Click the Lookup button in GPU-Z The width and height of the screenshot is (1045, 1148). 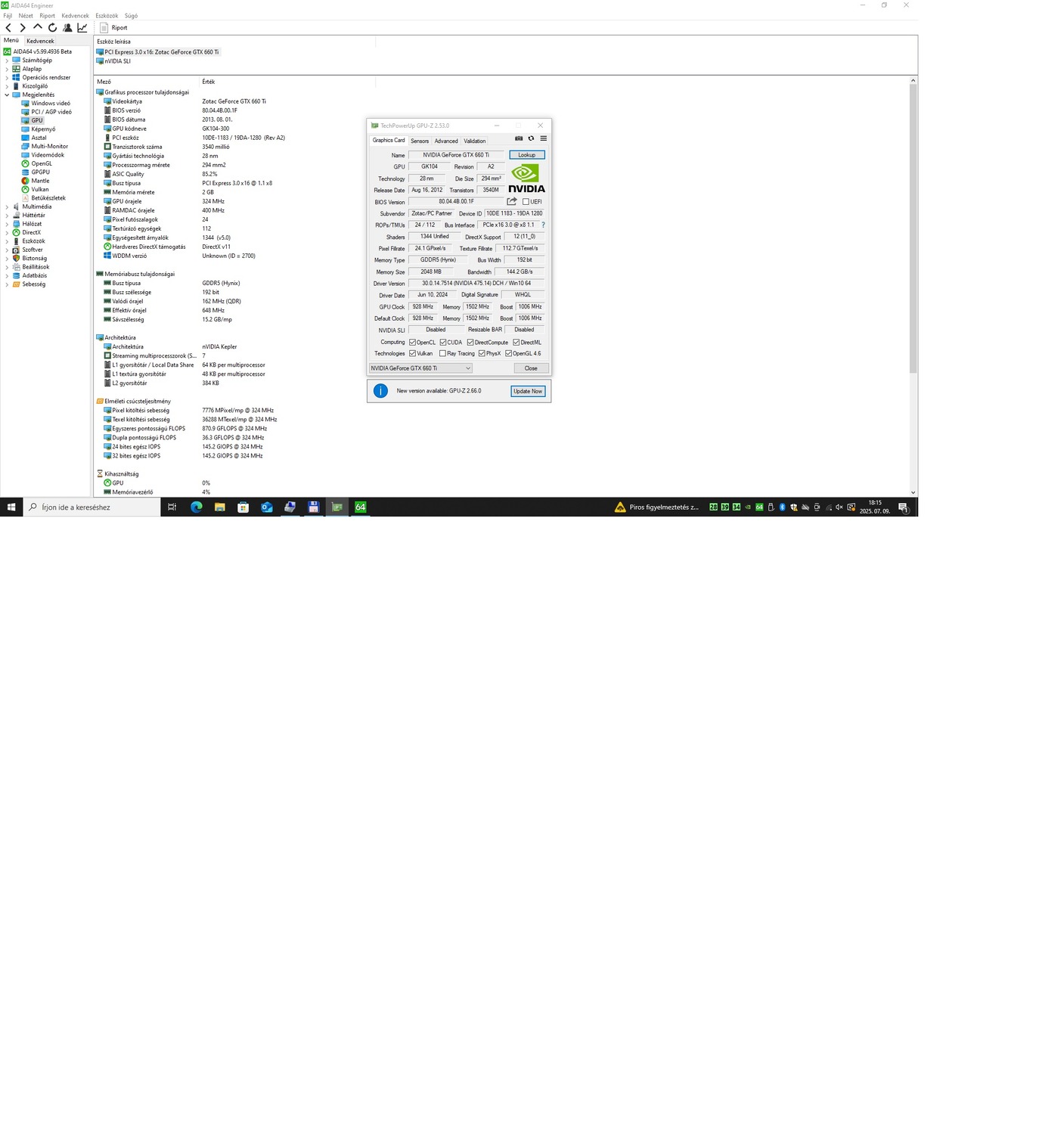[x=527, y=155]
